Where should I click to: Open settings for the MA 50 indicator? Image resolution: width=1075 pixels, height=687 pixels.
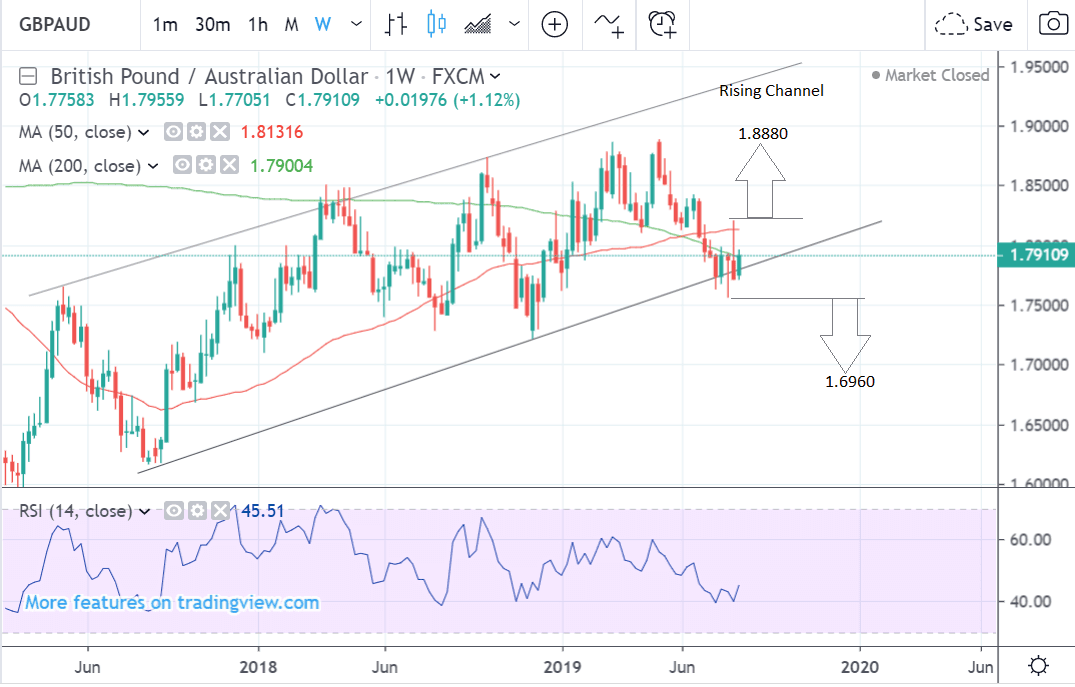point(196,132)
